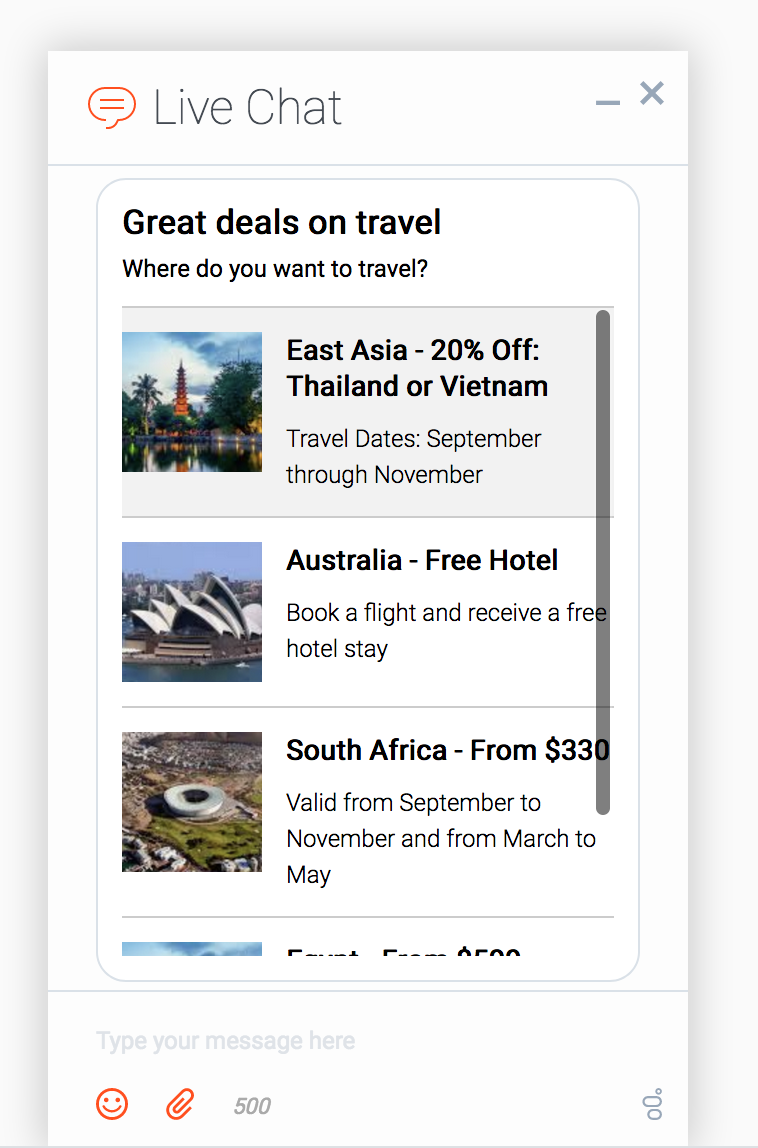Click the Sydney Opera House thumbnail
This screenshot has height=1148, width=758.
click(x=192, y=612)
